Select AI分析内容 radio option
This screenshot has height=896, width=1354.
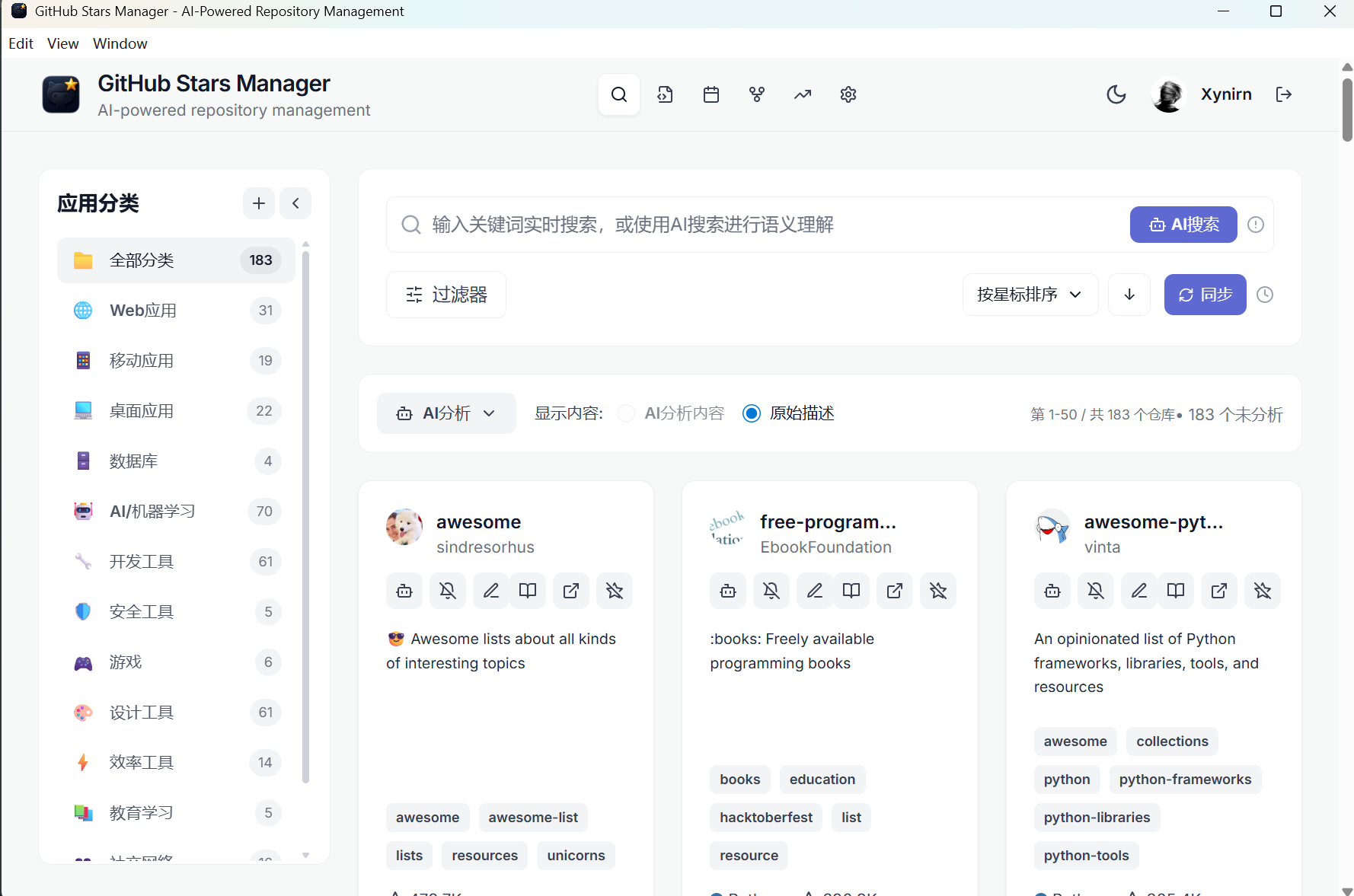pyautogui.click(x=626, y=413)
